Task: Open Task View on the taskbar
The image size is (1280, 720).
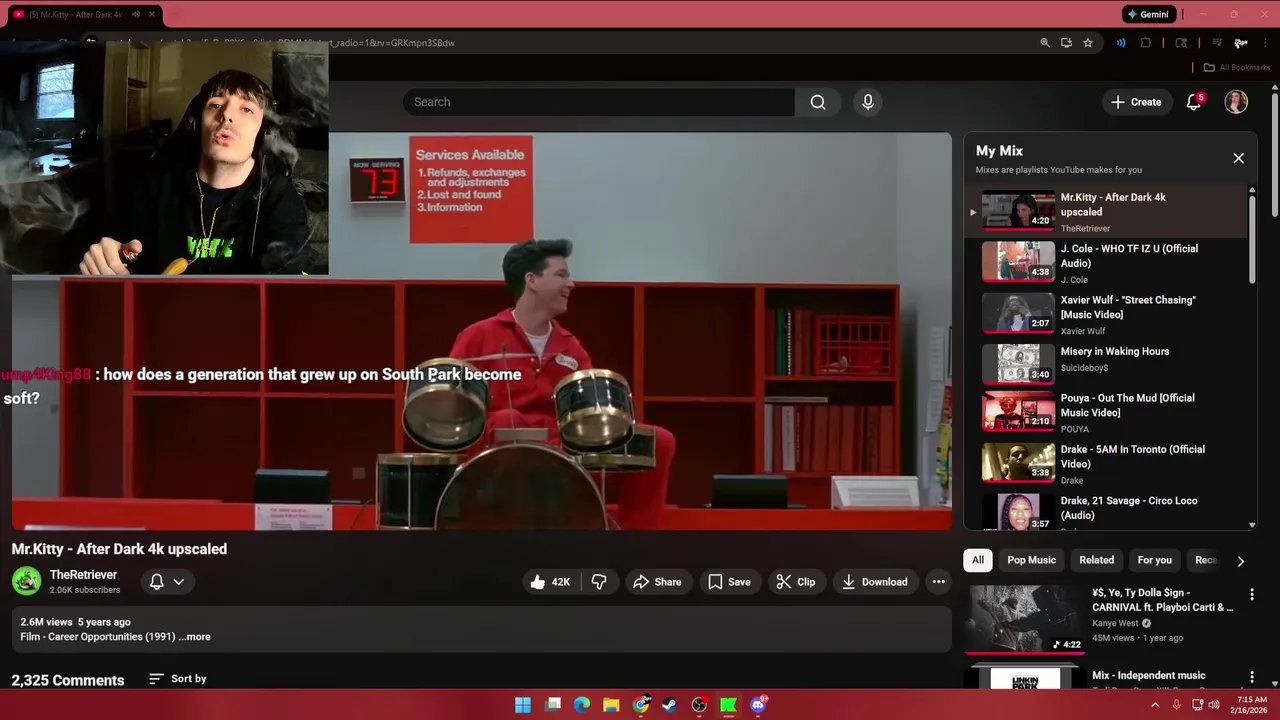Action: [x=553, y=705]
